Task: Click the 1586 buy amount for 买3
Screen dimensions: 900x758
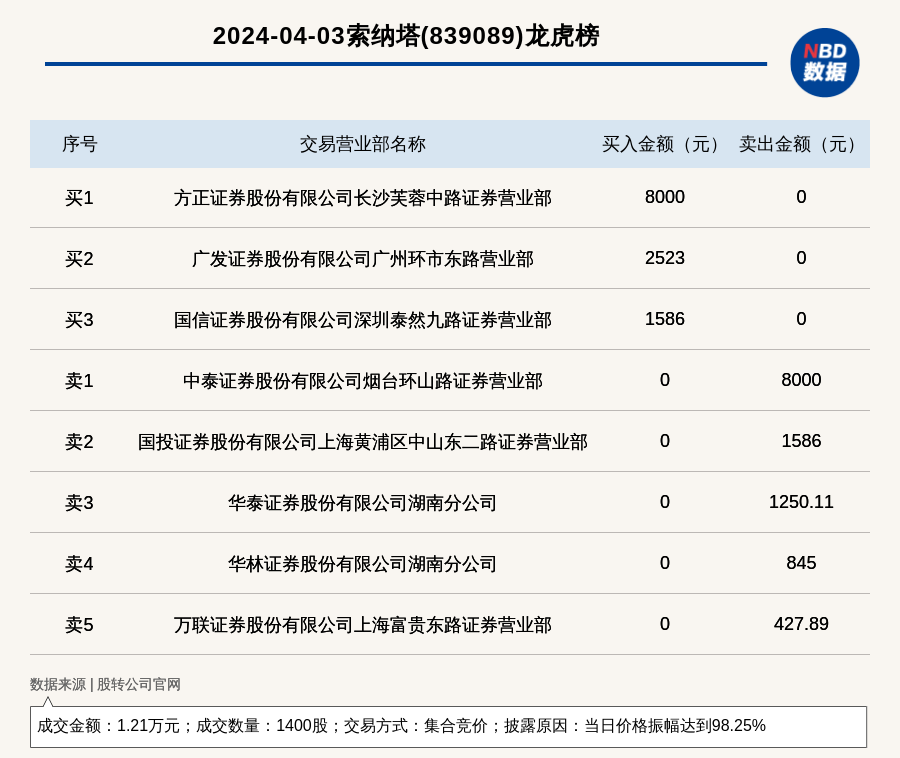Action: 665,318
